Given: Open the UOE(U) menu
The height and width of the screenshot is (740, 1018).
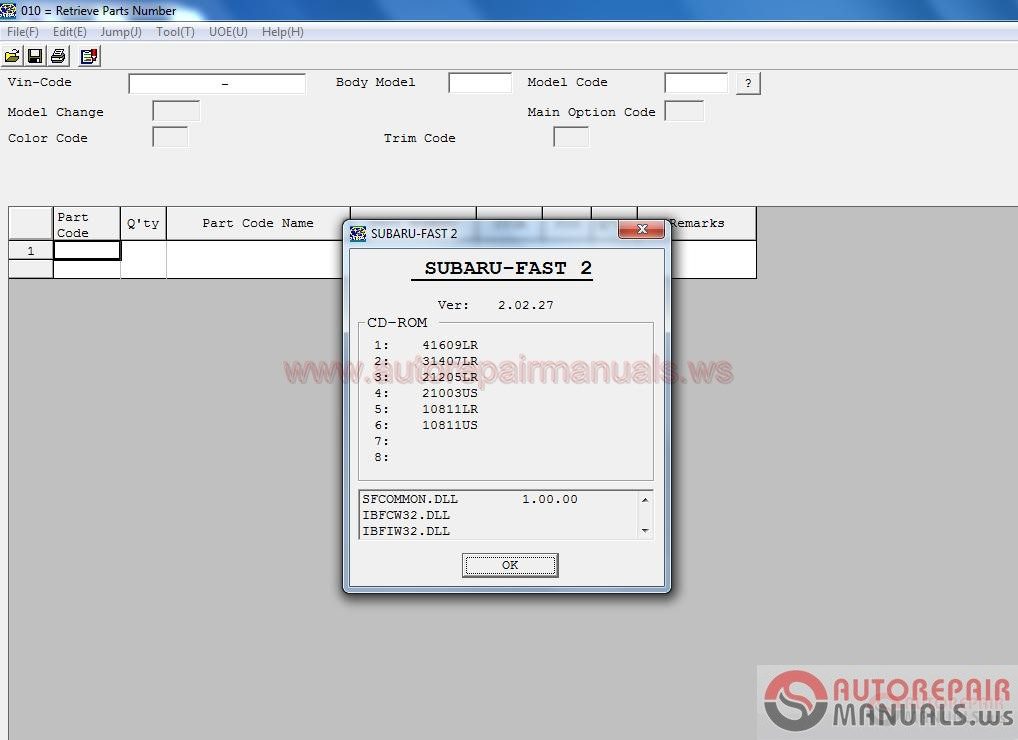Looking at the screenshot, I should 228,32.
